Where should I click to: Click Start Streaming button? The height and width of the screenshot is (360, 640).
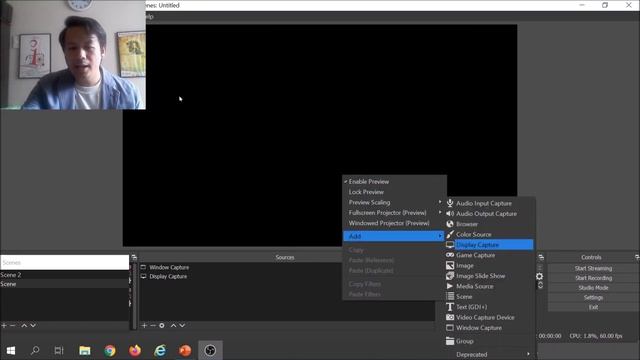point(593,268)
